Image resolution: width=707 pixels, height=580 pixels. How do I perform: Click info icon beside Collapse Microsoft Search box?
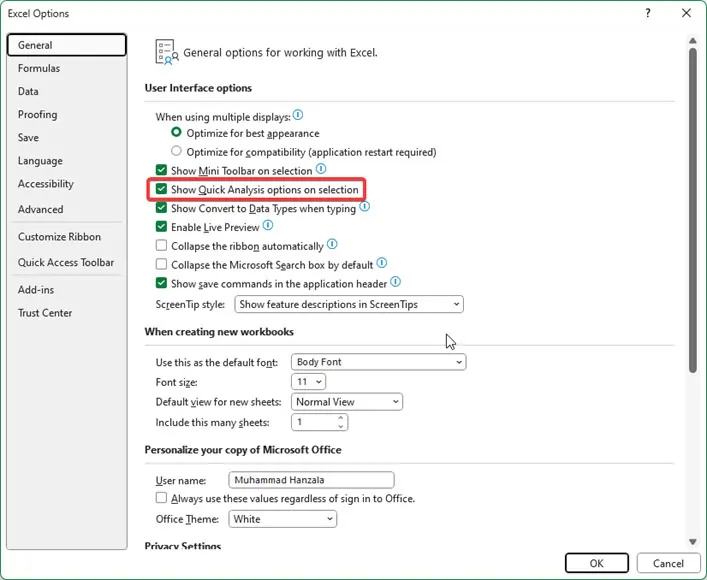pos(381,263)
